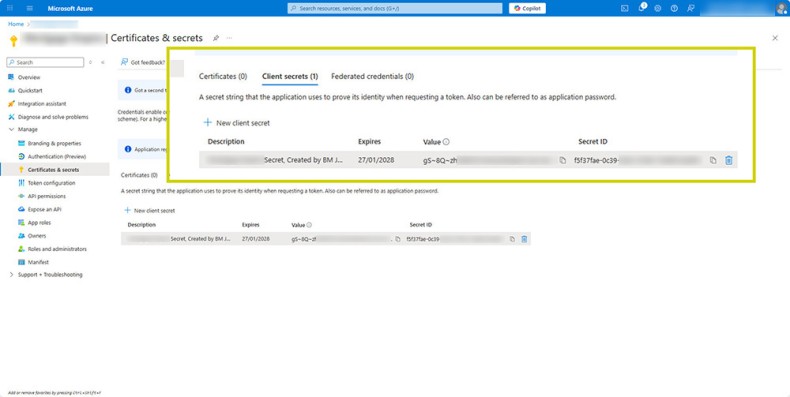Click the feedback icon in the top bar
790x397 pixels.
coord(690,8)
